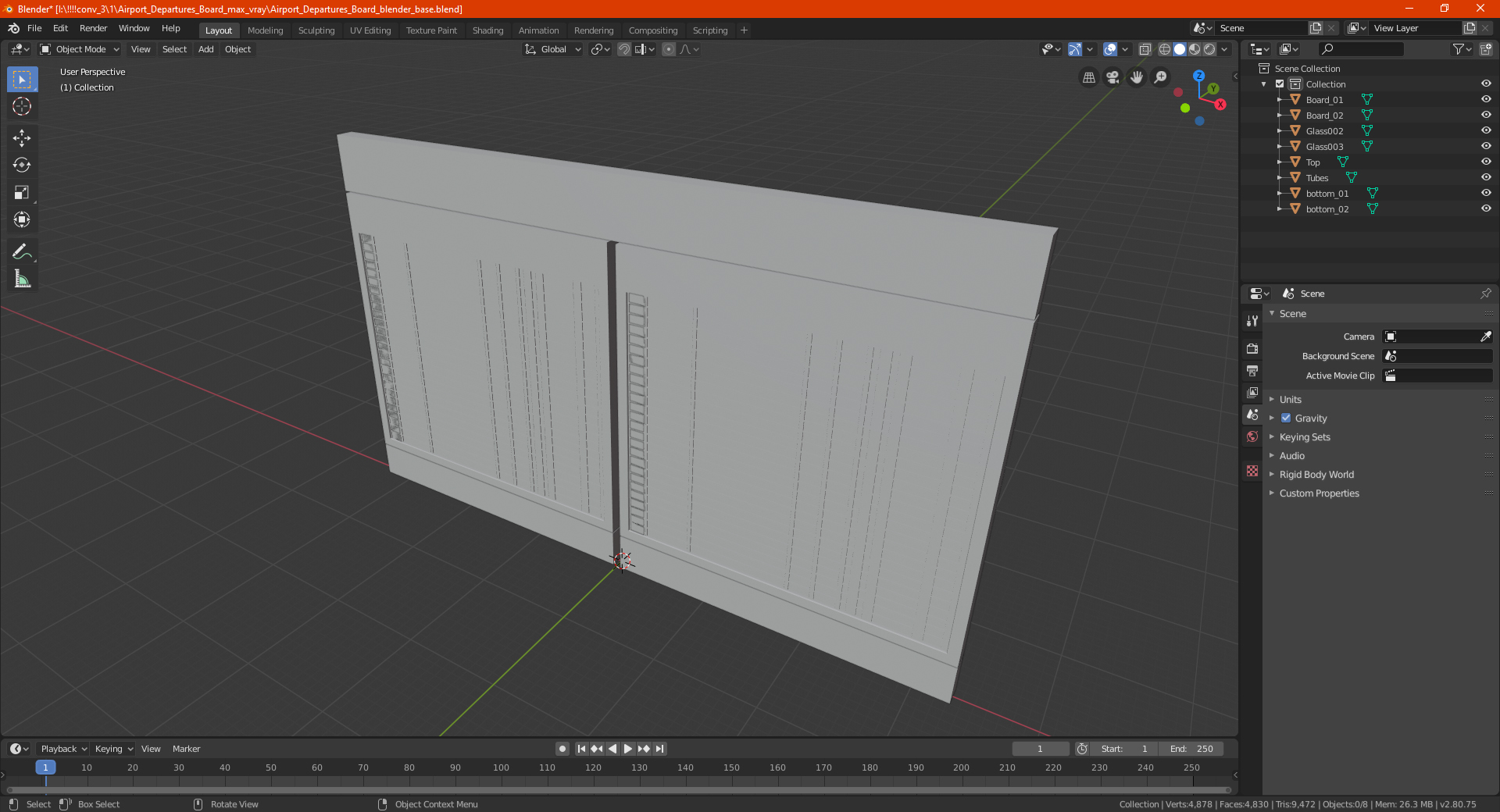Hide Board_01 in outliner

coord(1486,99)
